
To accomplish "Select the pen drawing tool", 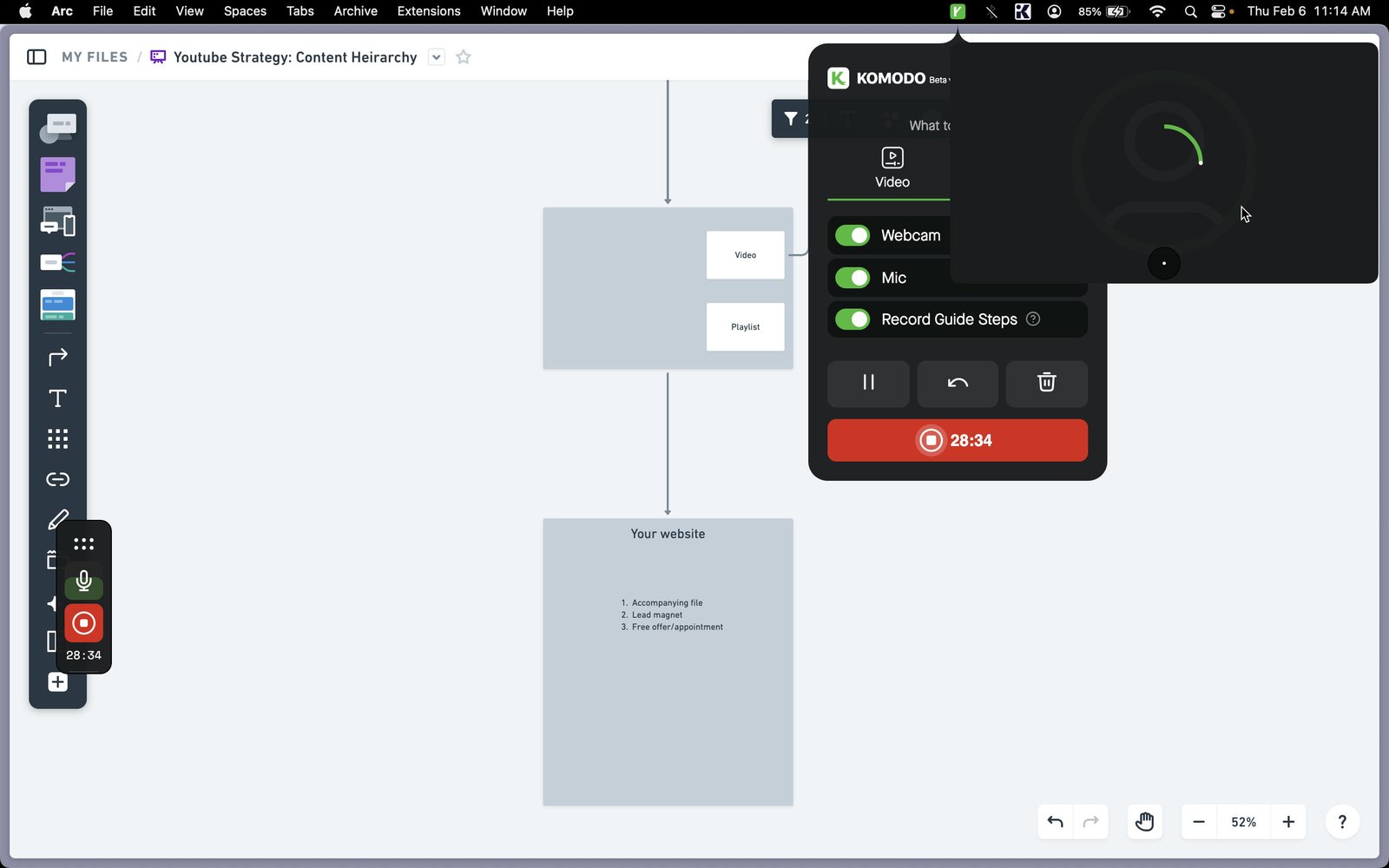I will [x=57, y=519].
